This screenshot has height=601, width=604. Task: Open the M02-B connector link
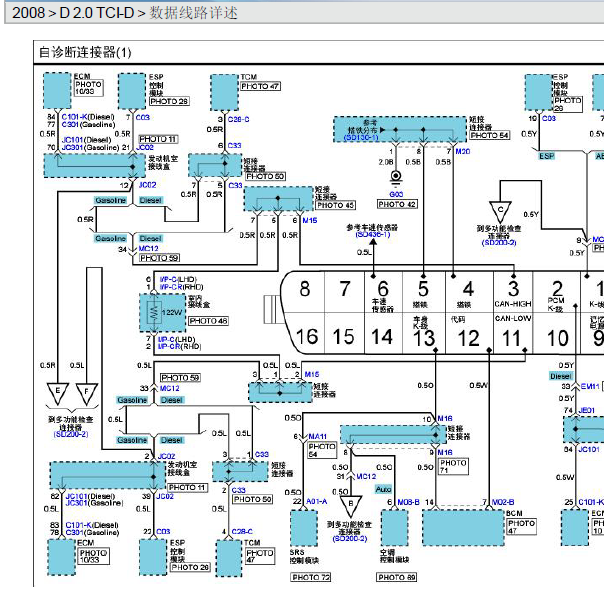(x=503, y=502)
